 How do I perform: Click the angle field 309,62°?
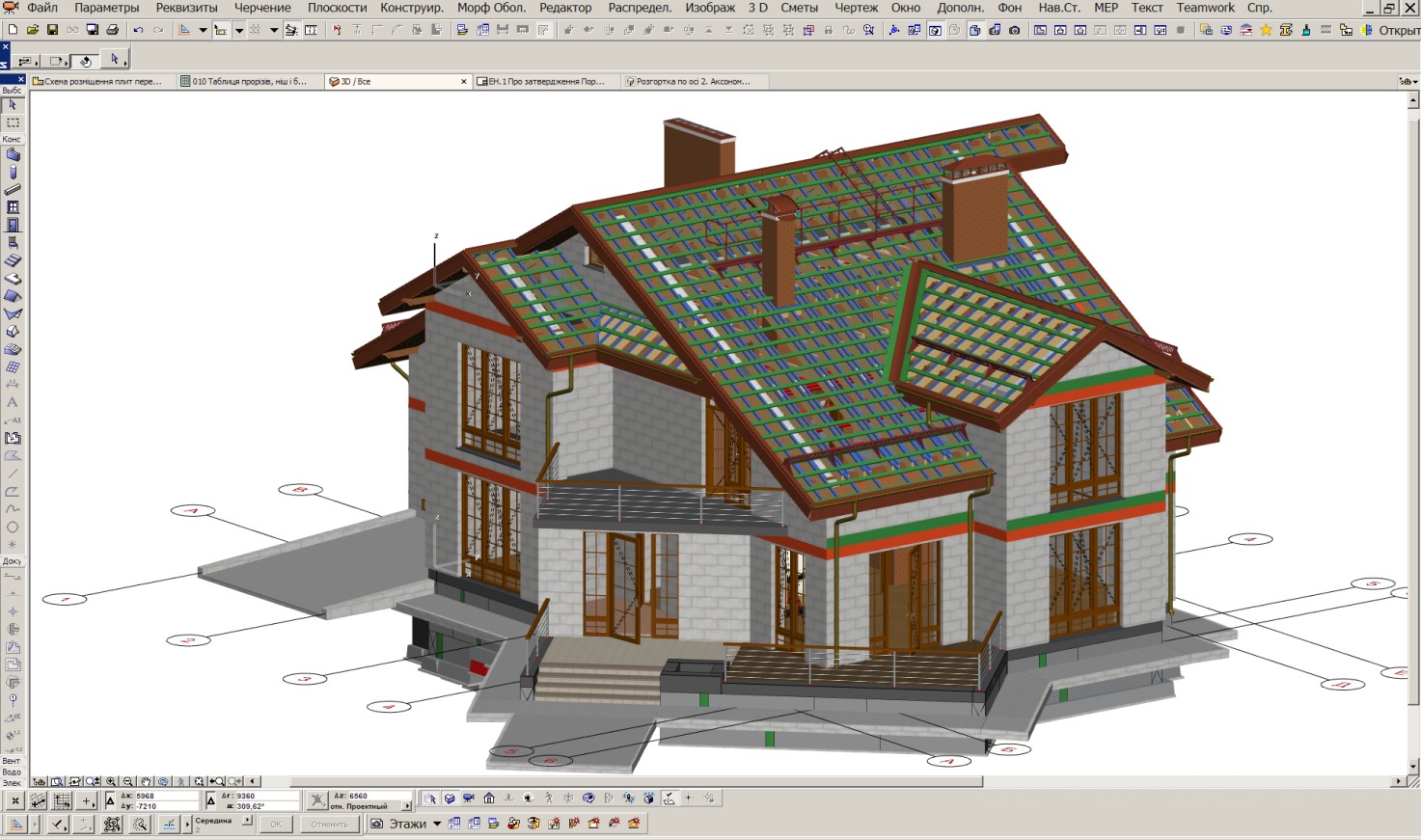pyautogui.click(x=267, y=806)
